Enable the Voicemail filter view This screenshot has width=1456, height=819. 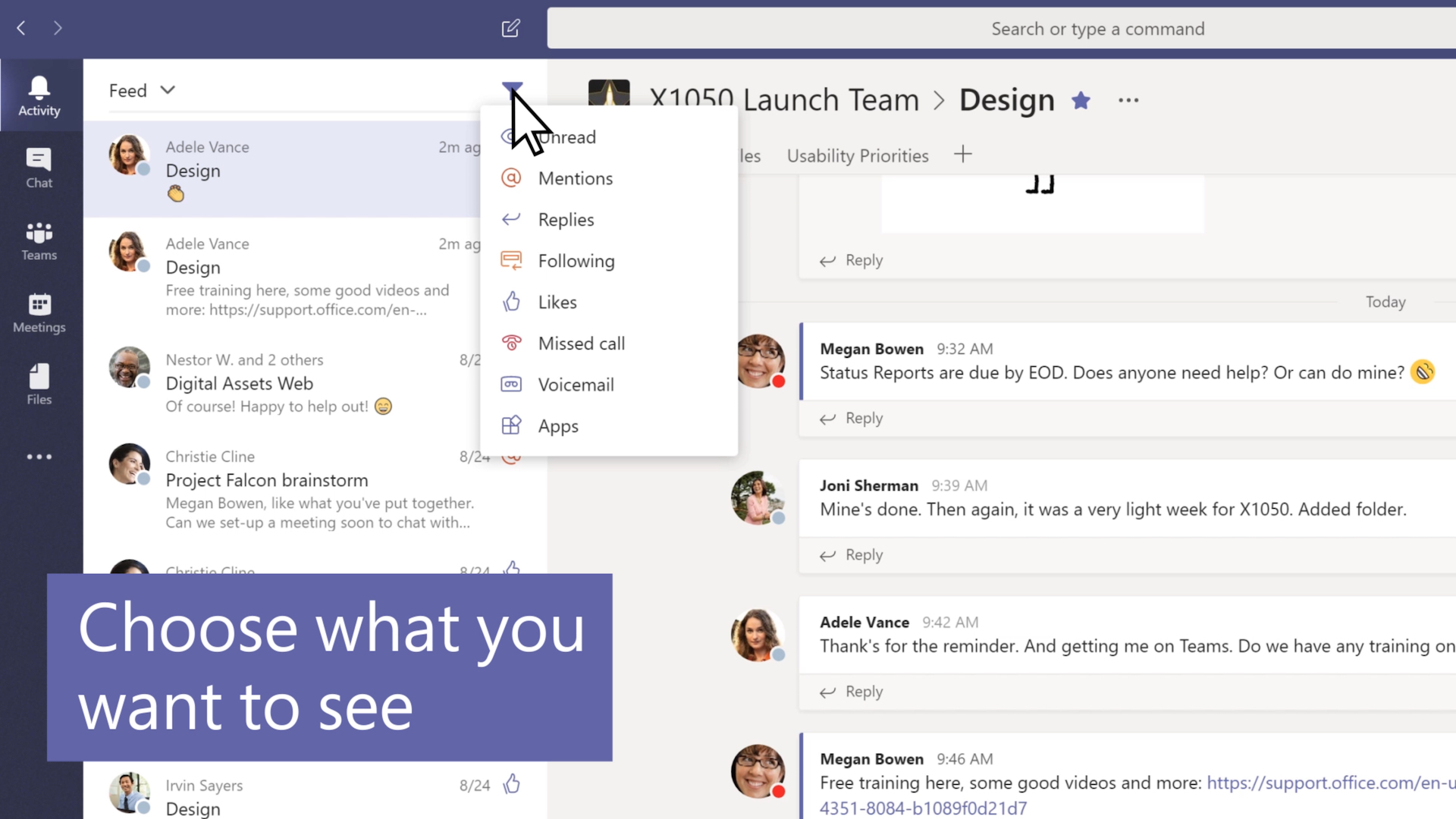[576, 384]
